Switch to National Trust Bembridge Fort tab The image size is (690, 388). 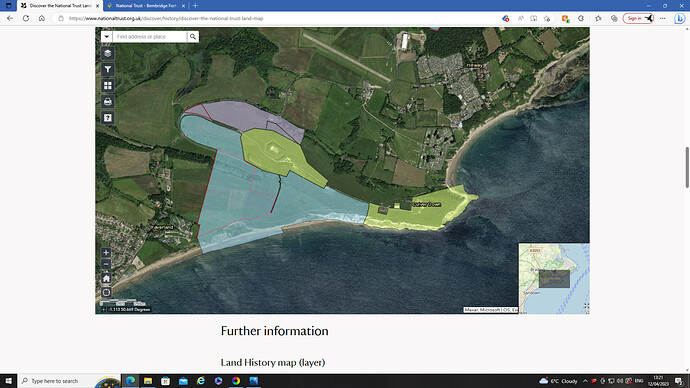[x=146, y=6]
